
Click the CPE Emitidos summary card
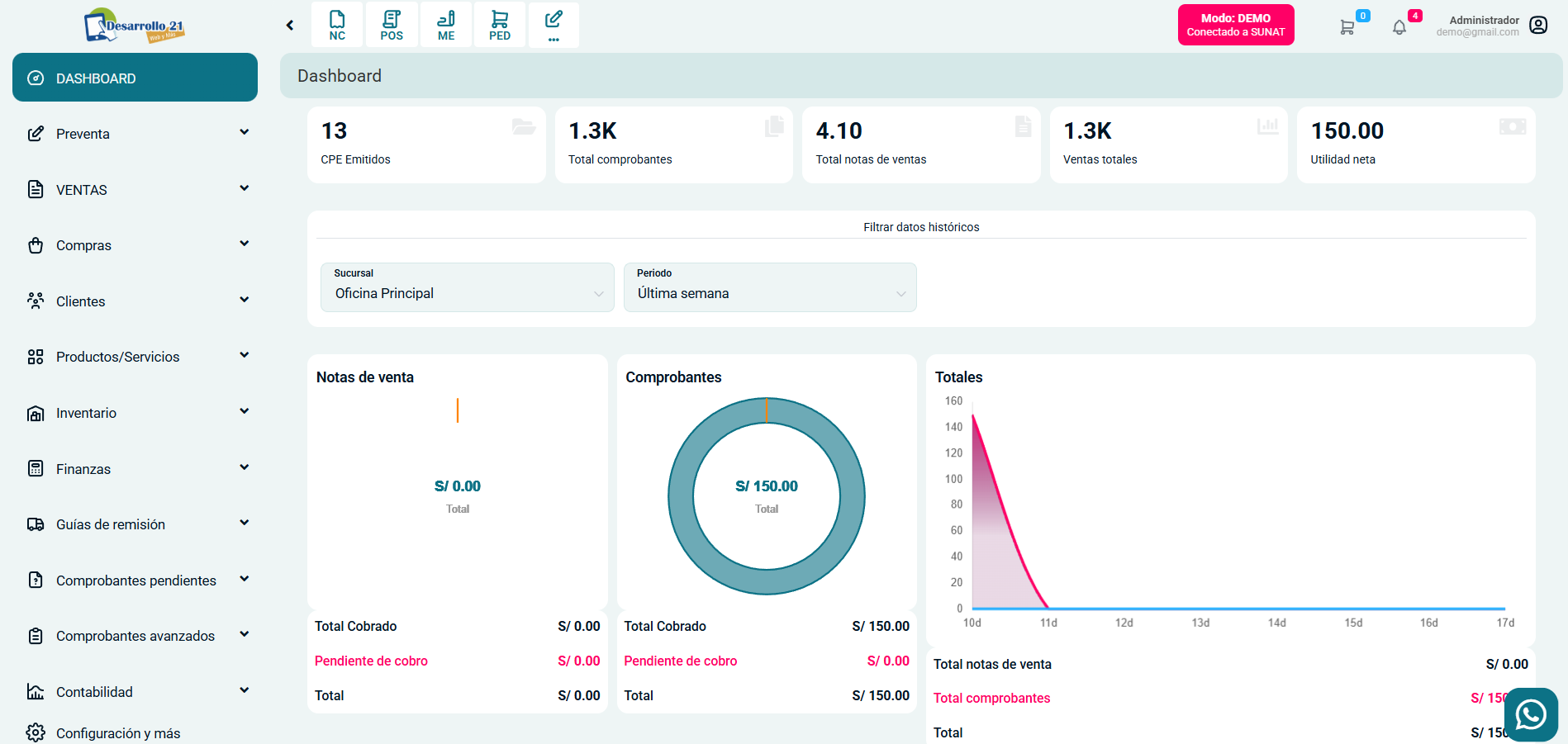point(425,145)
